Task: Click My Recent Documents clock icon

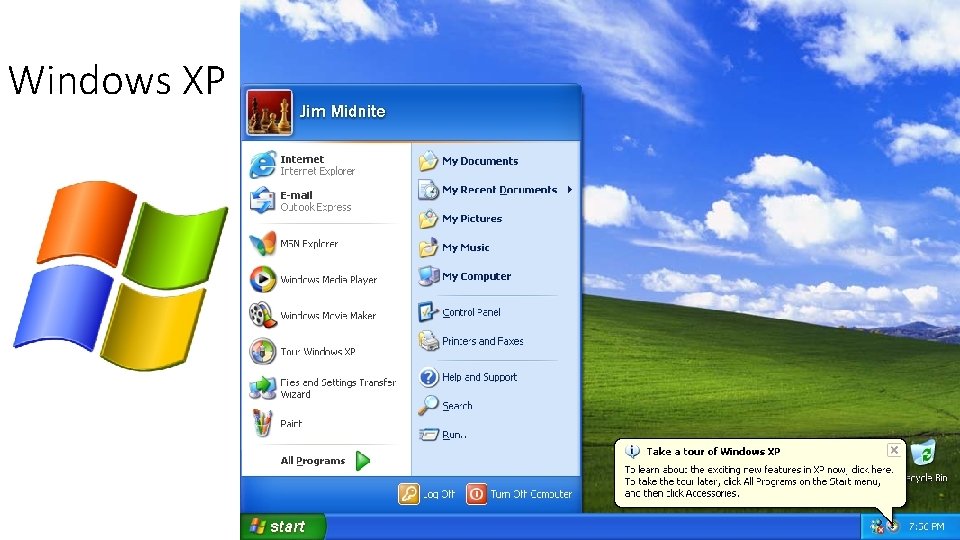Action: 429,190
